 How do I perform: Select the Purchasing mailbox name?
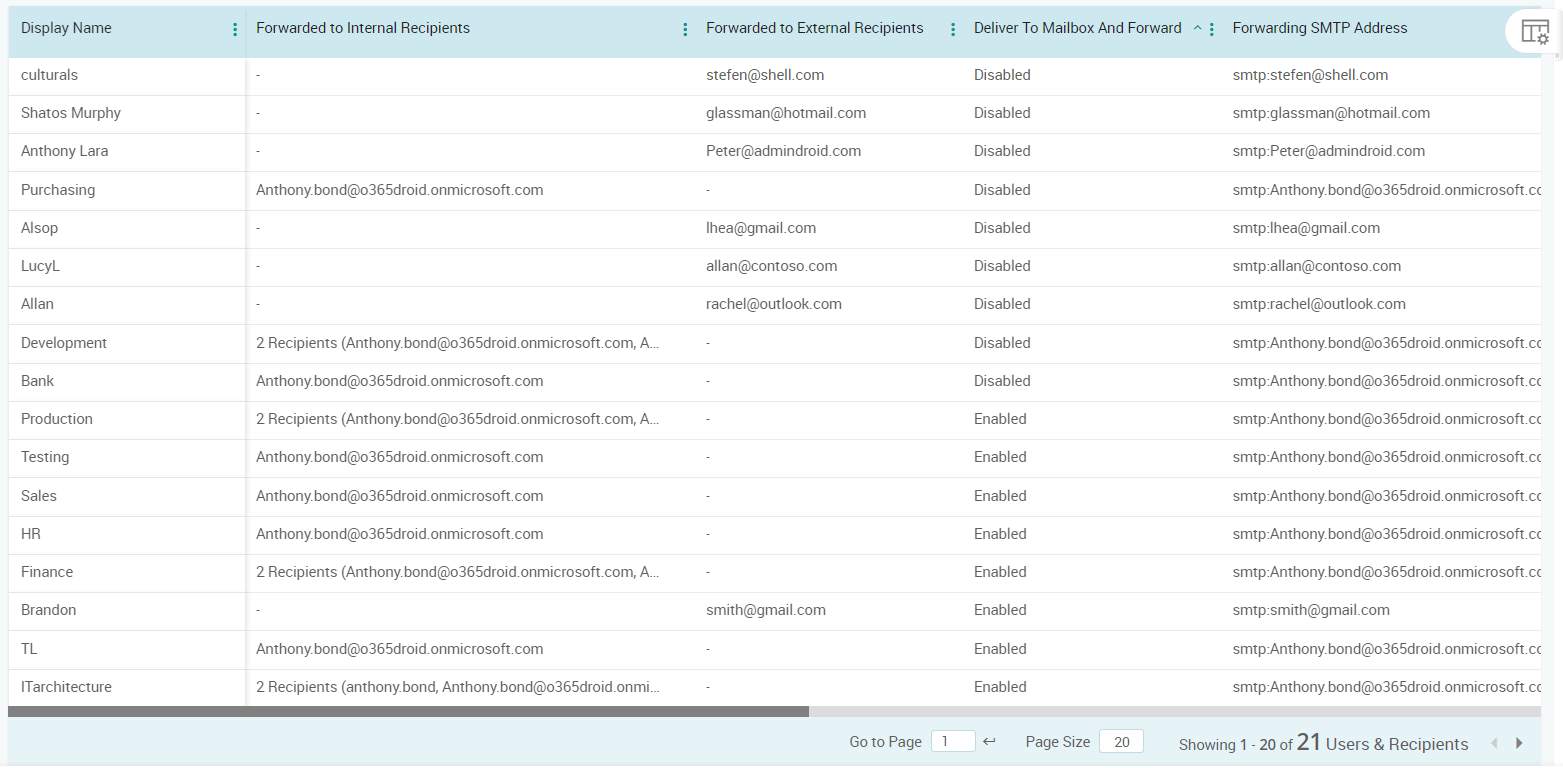point(58,190)
